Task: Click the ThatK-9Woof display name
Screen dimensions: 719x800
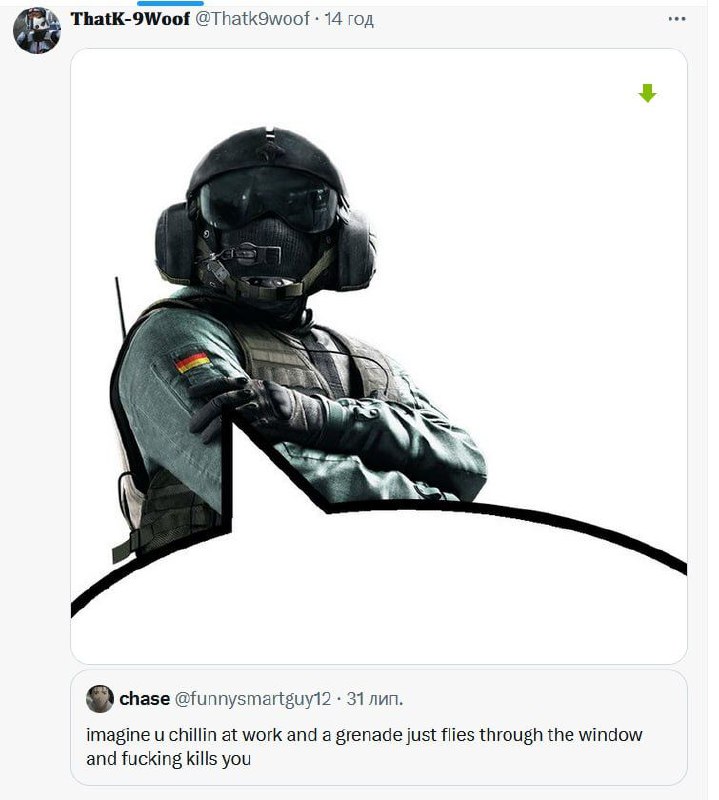Action: (130, 19)
